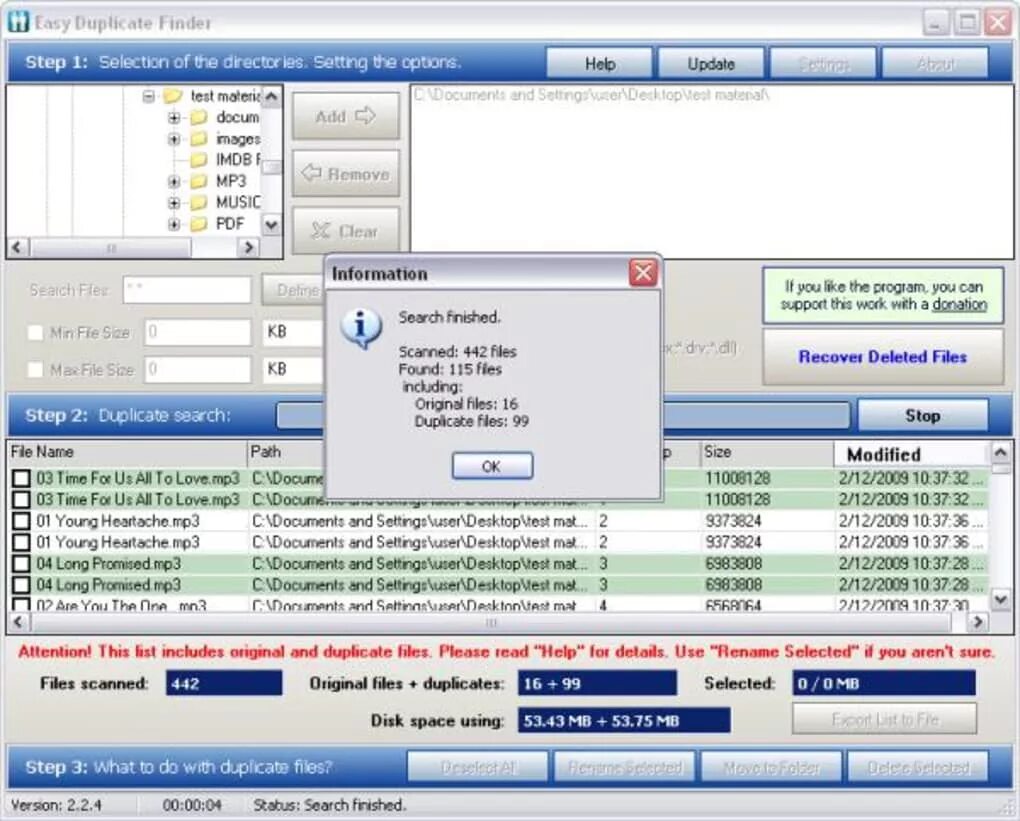The width and height of the screenshot is (1020, 821).
Task: Click the Min File Size value field
Action: (198, 332)
